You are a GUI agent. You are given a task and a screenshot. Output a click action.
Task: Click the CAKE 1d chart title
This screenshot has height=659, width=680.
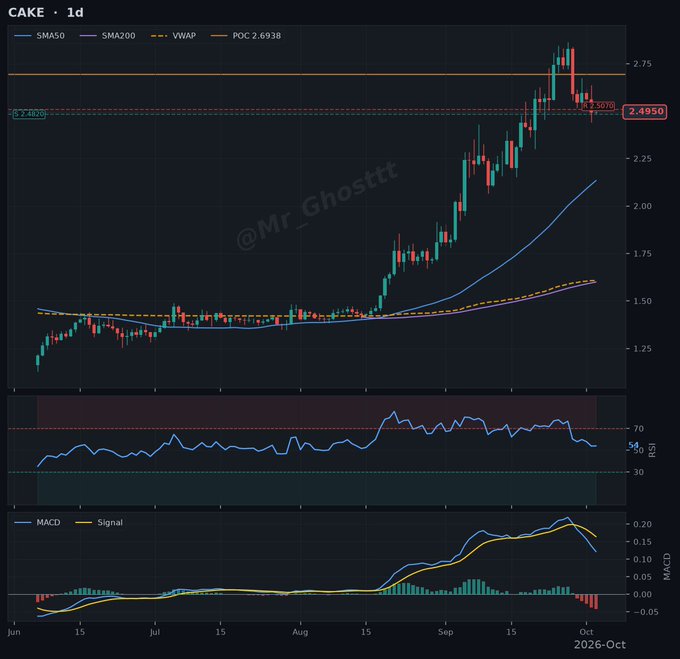[x=46, y=12]
